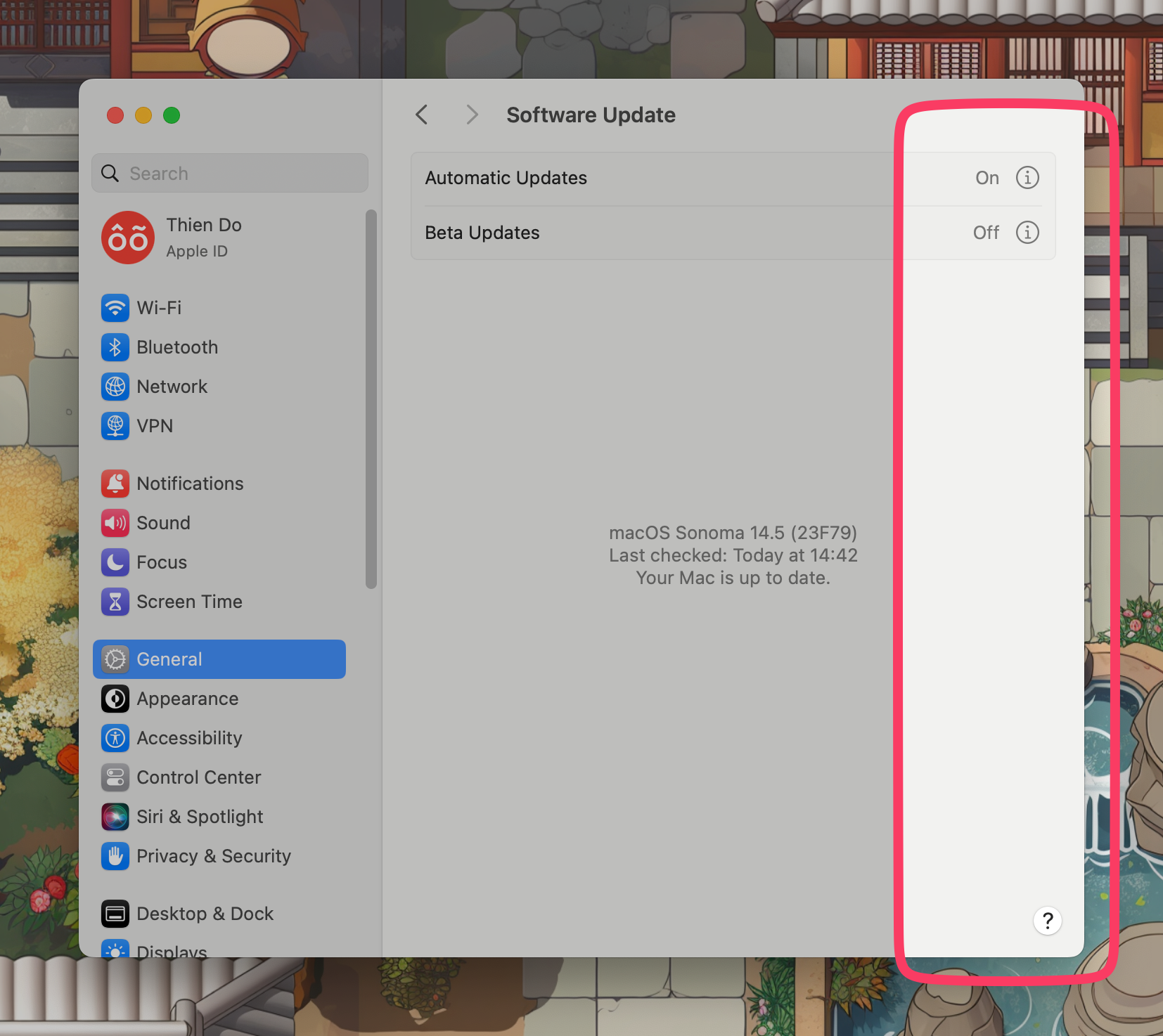Click the Focus moon icon
Screen dimensions: 1163x1036
(115, 562)
